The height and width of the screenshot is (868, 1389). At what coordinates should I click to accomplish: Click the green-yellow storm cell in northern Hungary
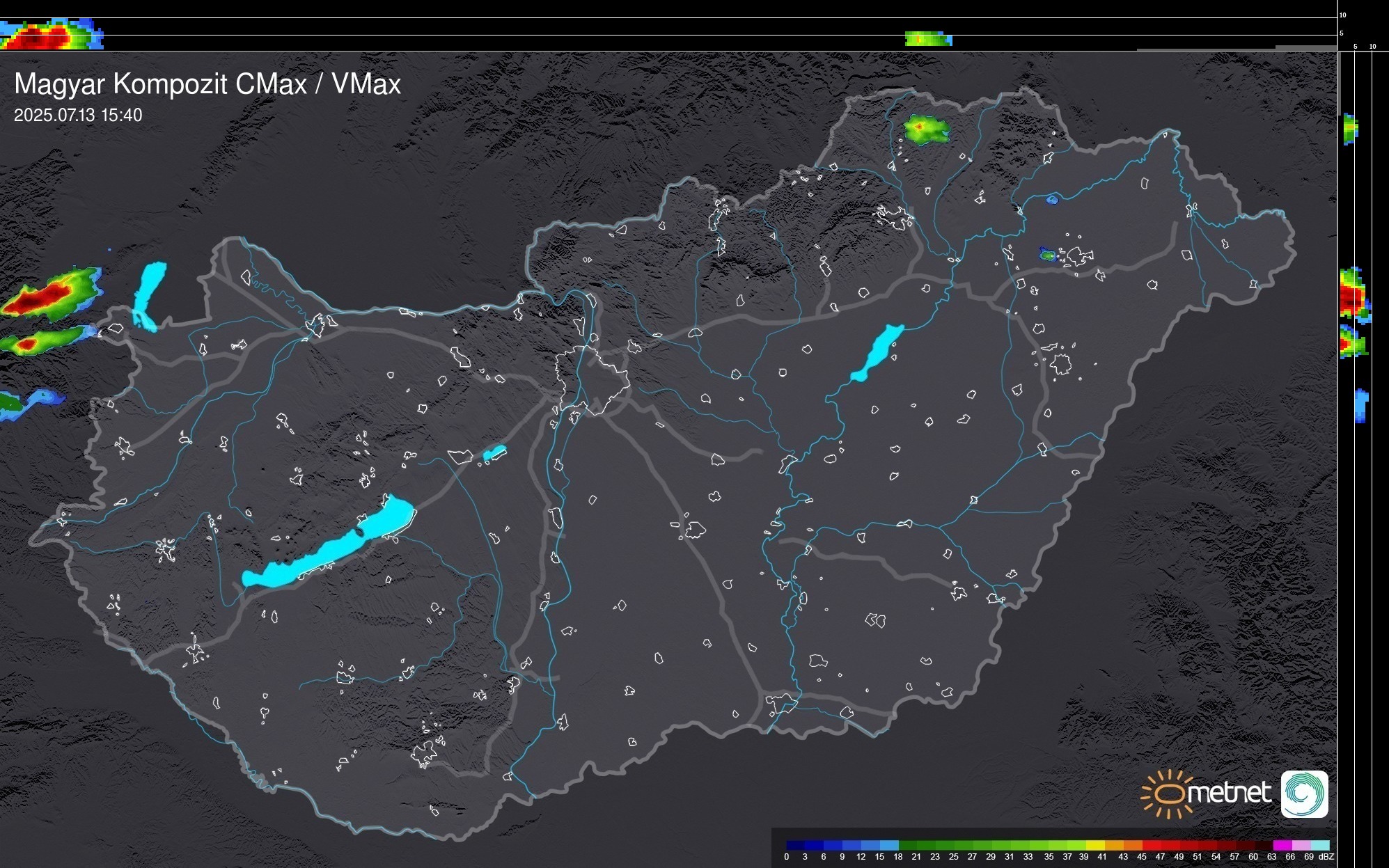[x=925, y=129]
